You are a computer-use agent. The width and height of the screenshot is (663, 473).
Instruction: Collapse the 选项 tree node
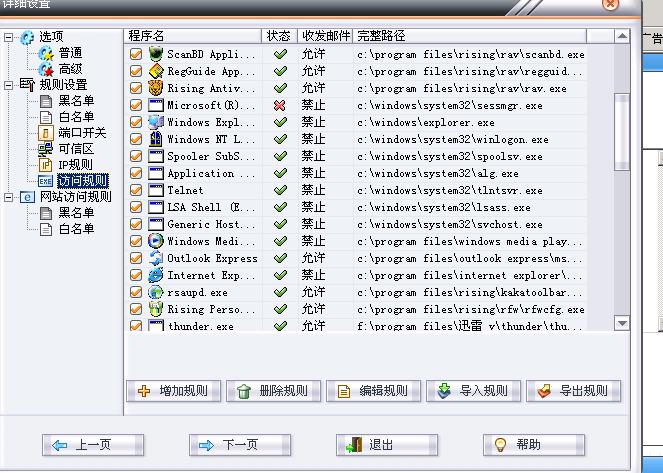click(8, 38)
